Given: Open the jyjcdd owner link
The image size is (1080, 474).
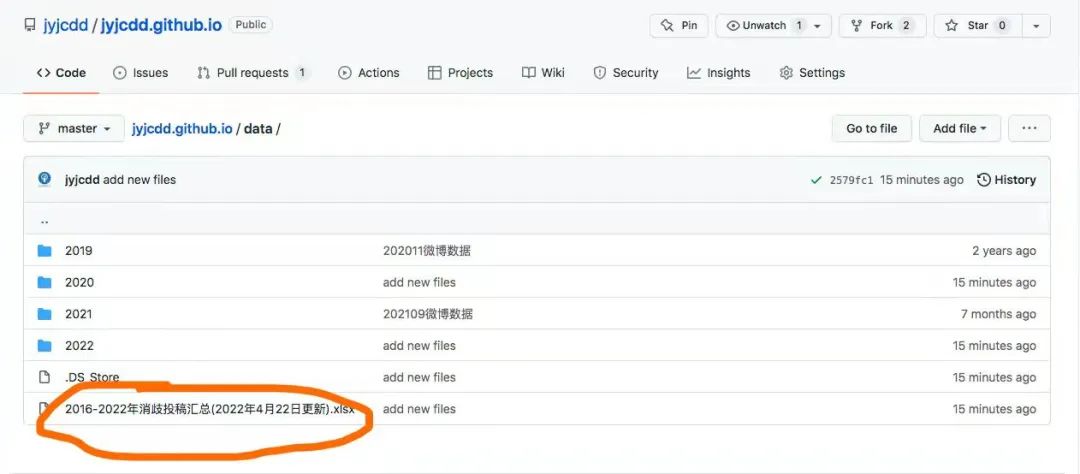Looking at the screenshot, I should (x=65, y=25).
